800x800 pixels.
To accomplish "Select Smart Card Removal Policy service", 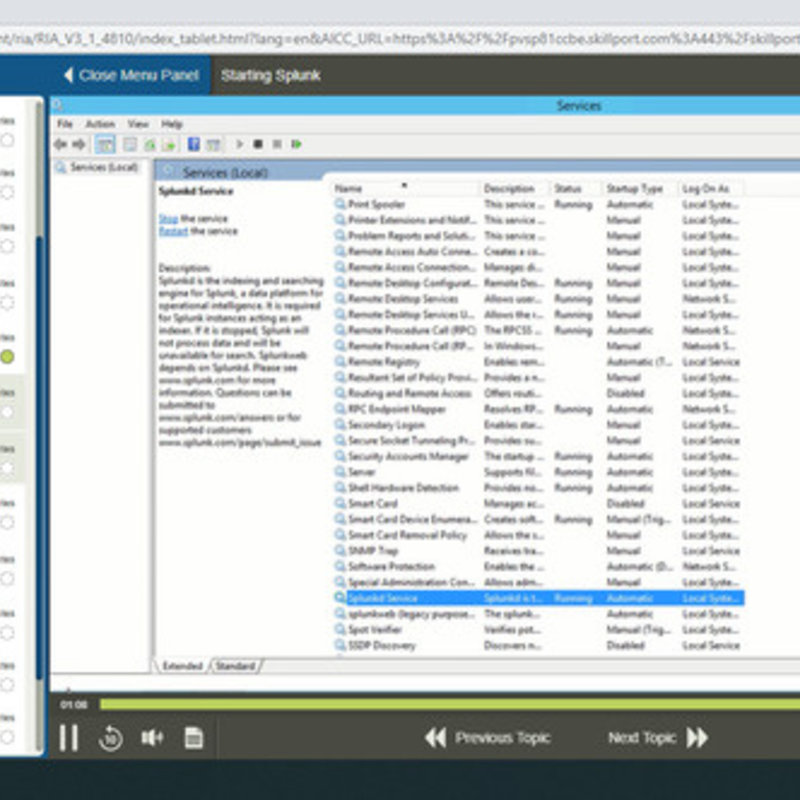I will (x=539, y=535).
